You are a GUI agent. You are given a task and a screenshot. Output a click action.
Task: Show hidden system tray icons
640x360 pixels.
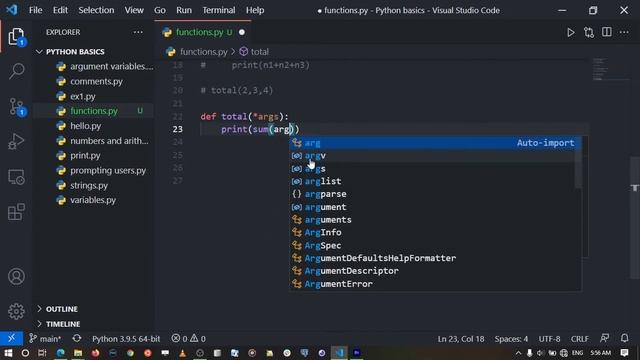pos(518,353)
